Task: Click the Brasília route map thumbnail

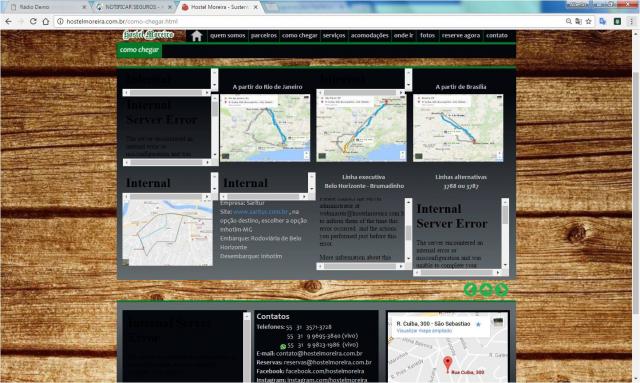Action: (458, 128)
